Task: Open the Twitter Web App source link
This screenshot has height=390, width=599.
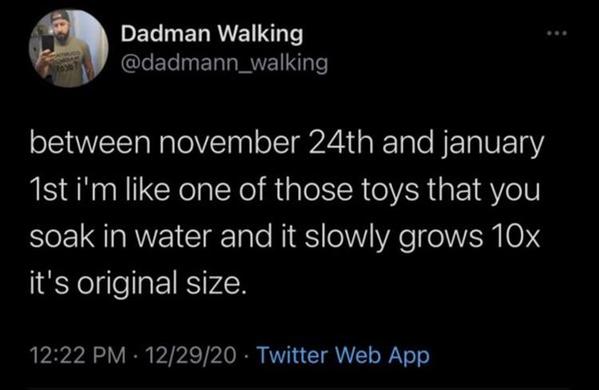Action: point(343,356)
